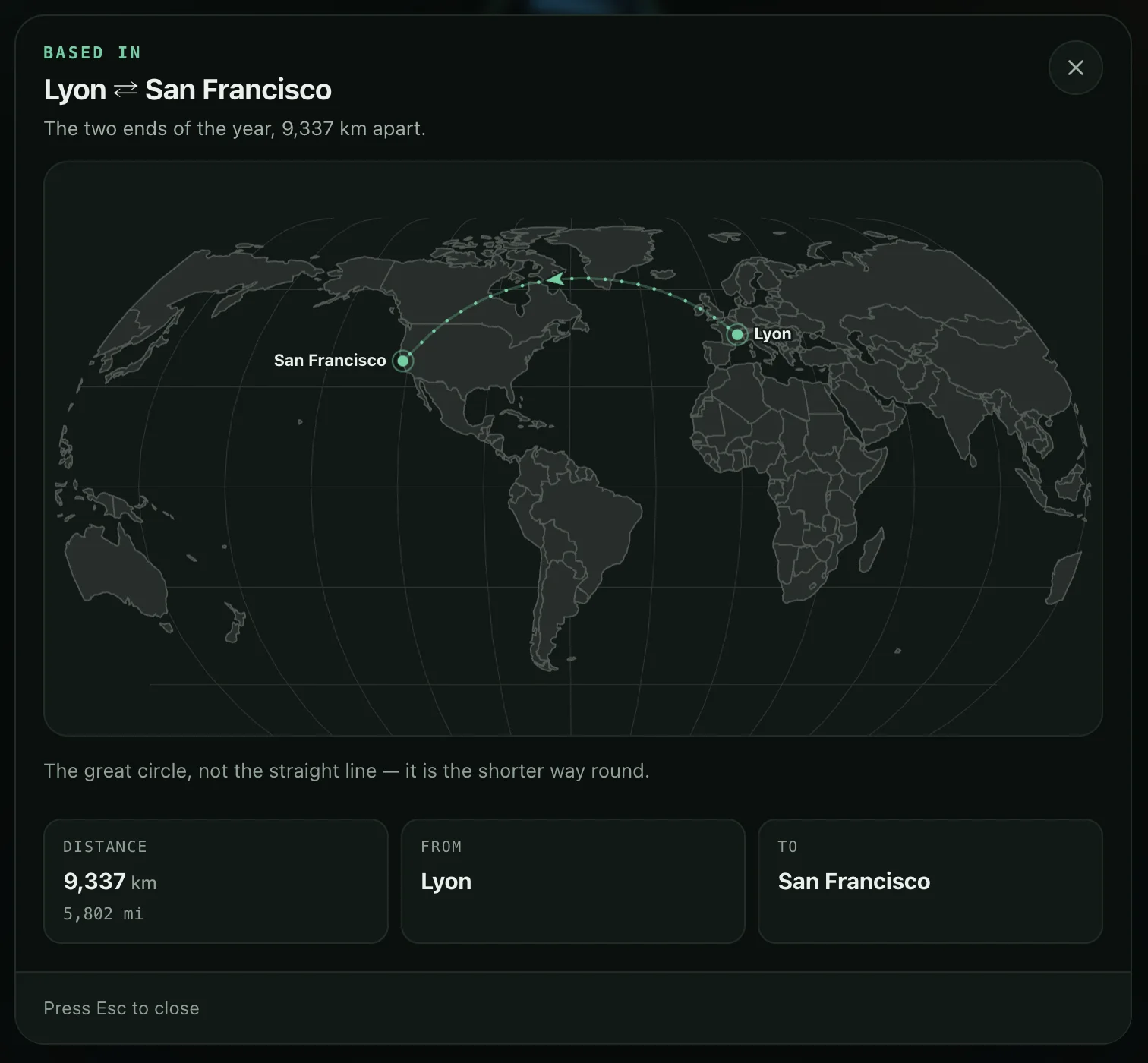Viewport: 1148px width, 1063px height.
Task: Click "The two ends of the year" subtitle
Action: click(x=235, y=128)
